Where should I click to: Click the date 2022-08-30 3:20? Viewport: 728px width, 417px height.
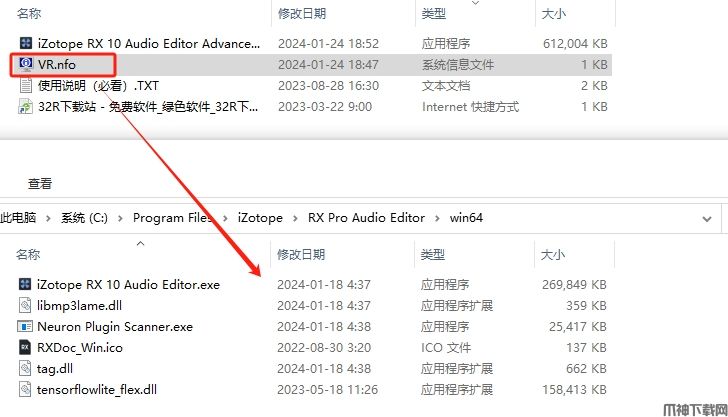tap(324, 348)
